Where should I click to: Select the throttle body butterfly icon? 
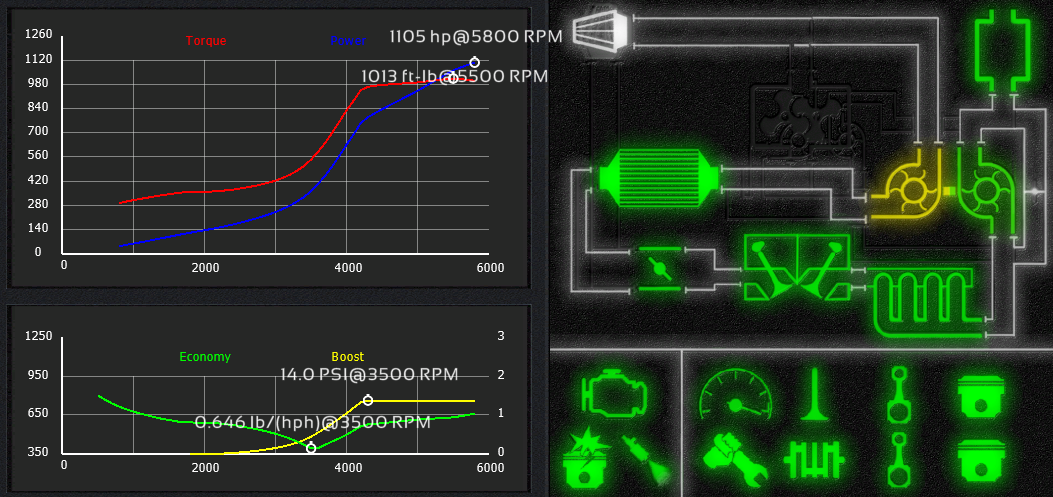[x=659, y=269]
